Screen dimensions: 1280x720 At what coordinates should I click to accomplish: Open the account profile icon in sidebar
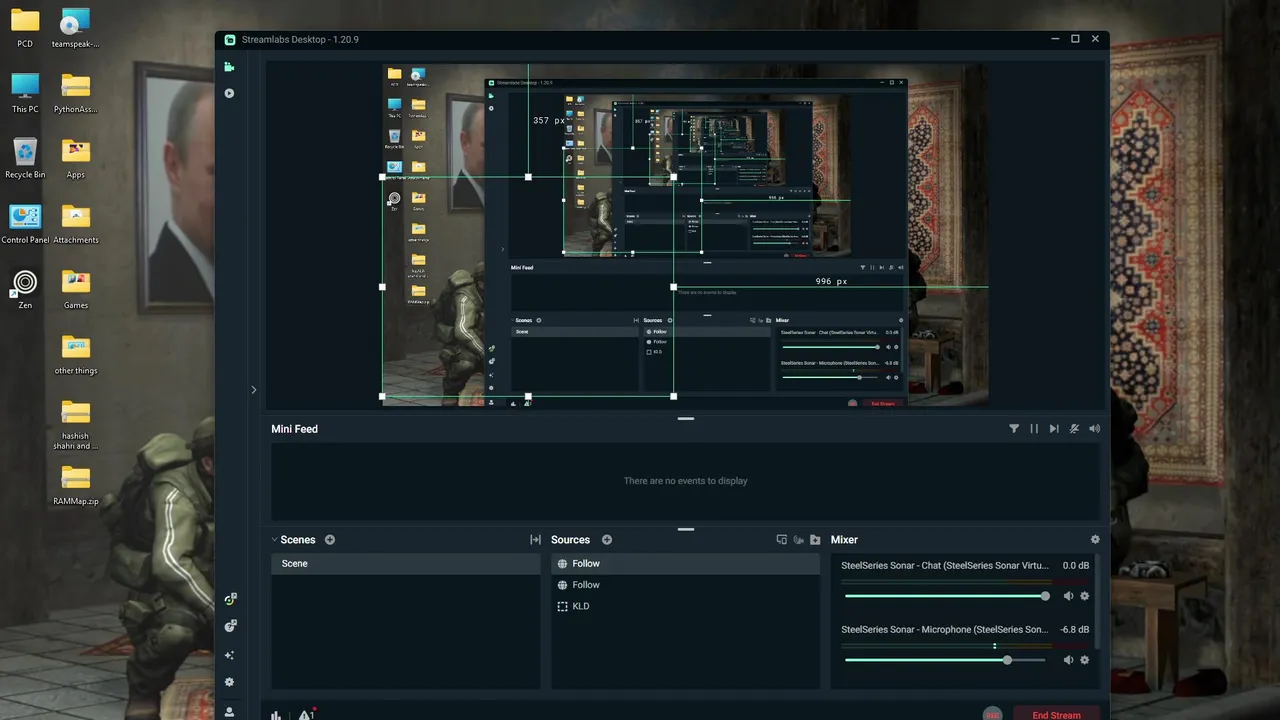pos(229,712)
